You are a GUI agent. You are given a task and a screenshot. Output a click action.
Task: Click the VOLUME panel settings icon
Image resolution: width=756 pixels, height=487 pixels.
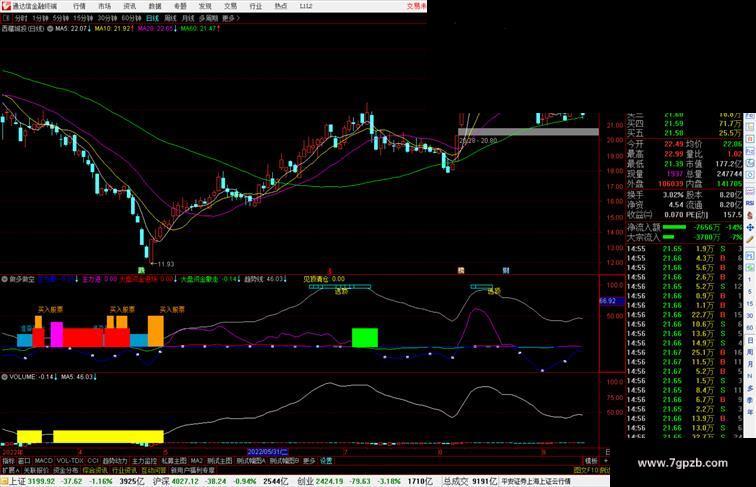tap(4, 377)
